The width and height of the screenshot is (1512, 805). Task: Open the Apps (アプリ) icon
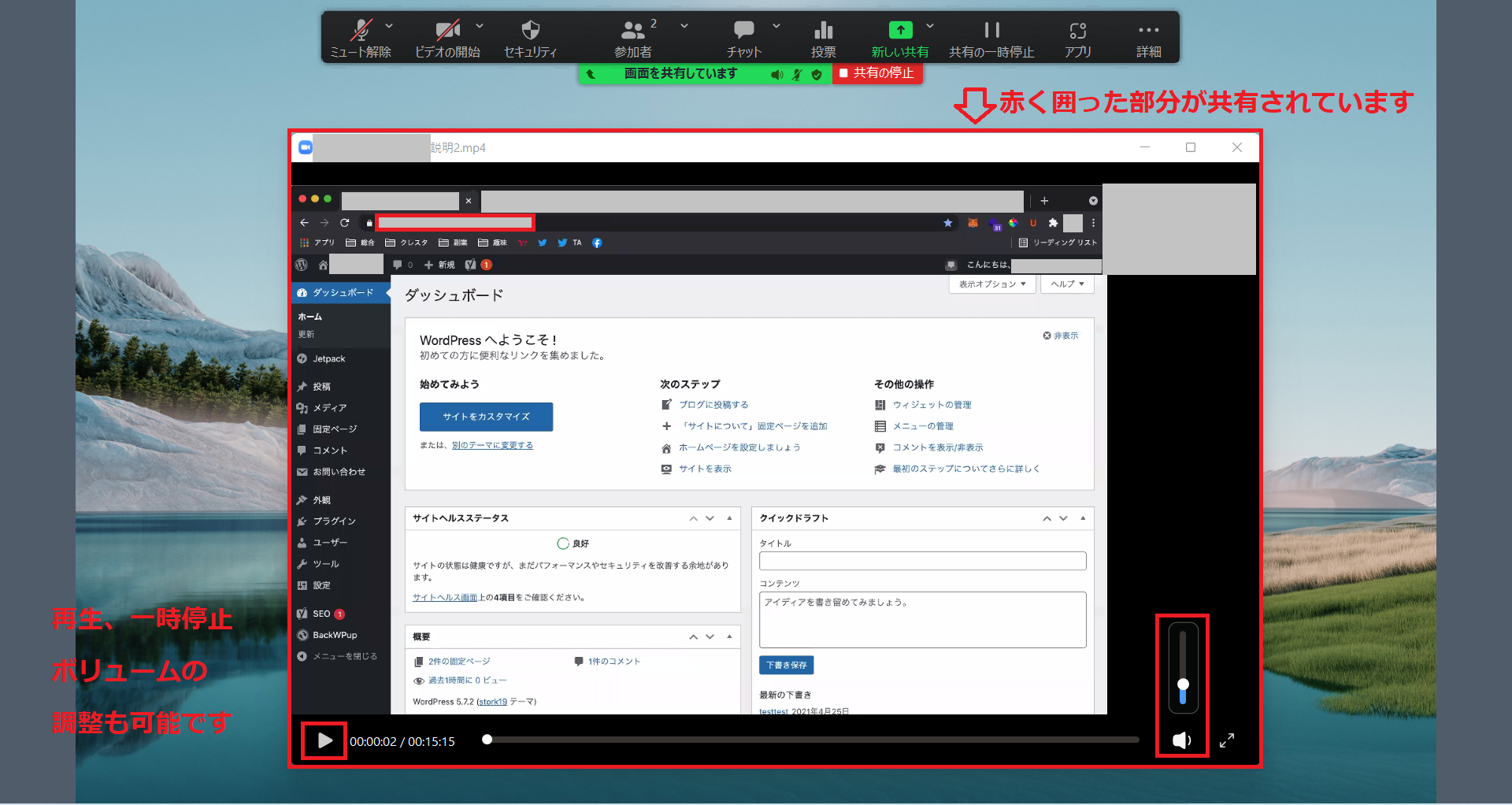1077,32
